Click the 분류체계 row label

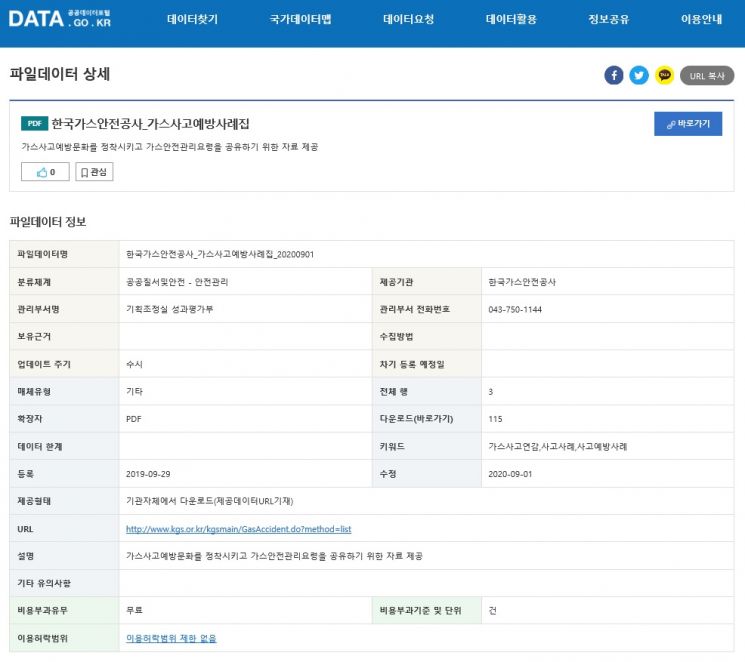(x=34, y=282)
